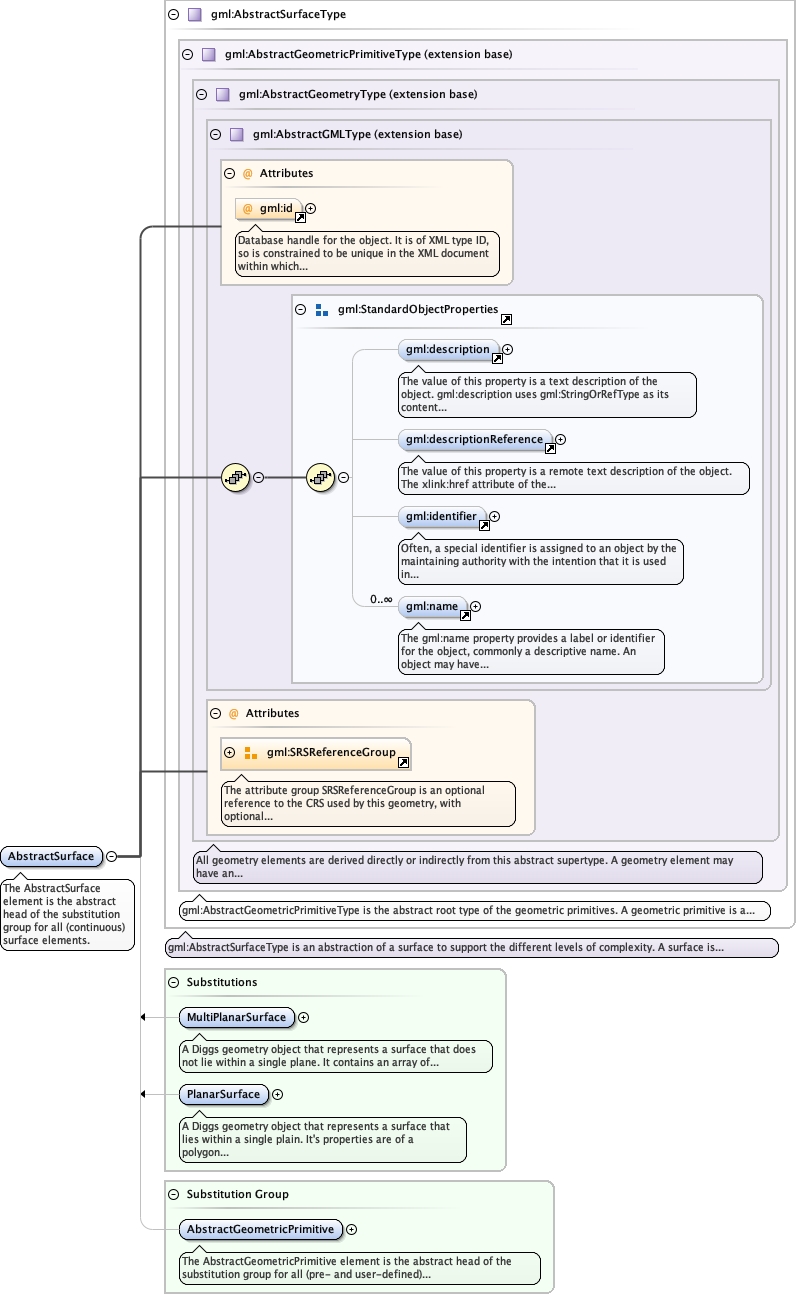797x1295 pixels.
Task: Select the AbstractSurface root element
Action: [x=52, y=856]
